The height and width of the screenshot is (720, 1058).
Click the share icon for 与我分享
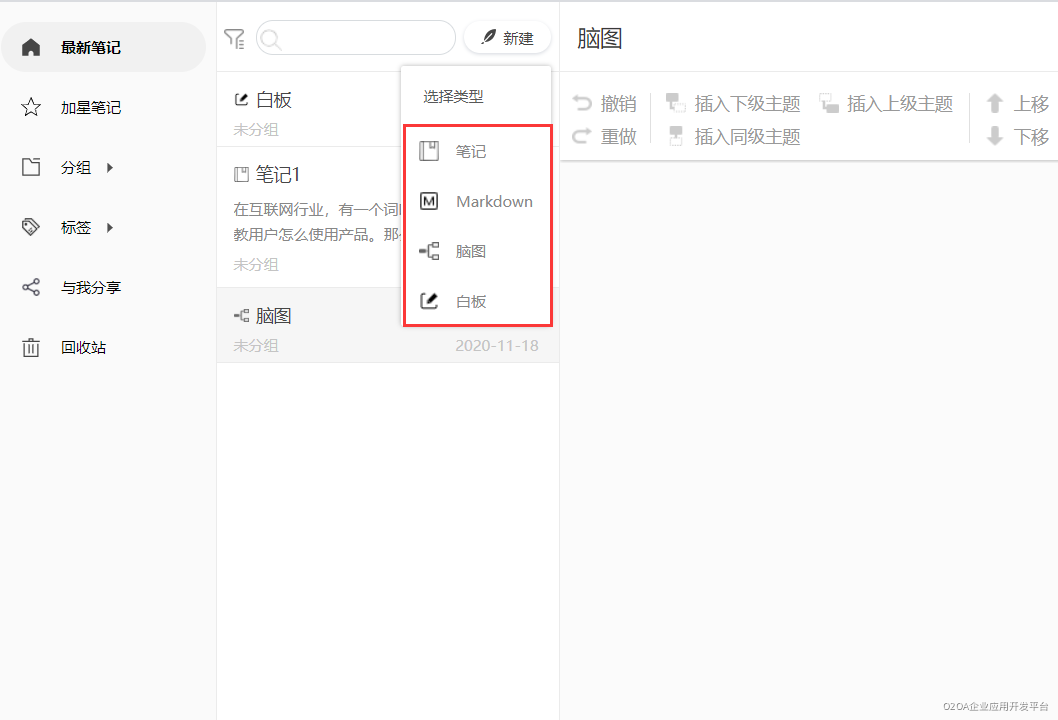pyautogui.click(x=31, y=287)
